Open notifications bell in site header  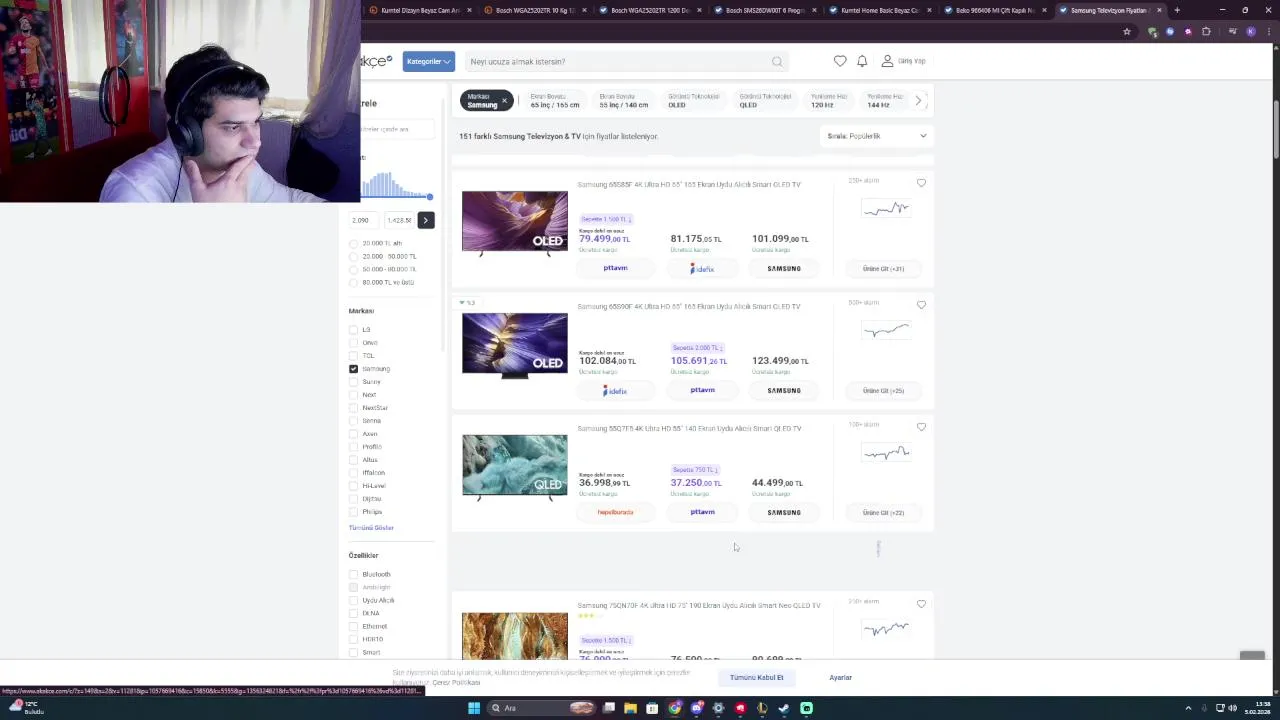862,61
